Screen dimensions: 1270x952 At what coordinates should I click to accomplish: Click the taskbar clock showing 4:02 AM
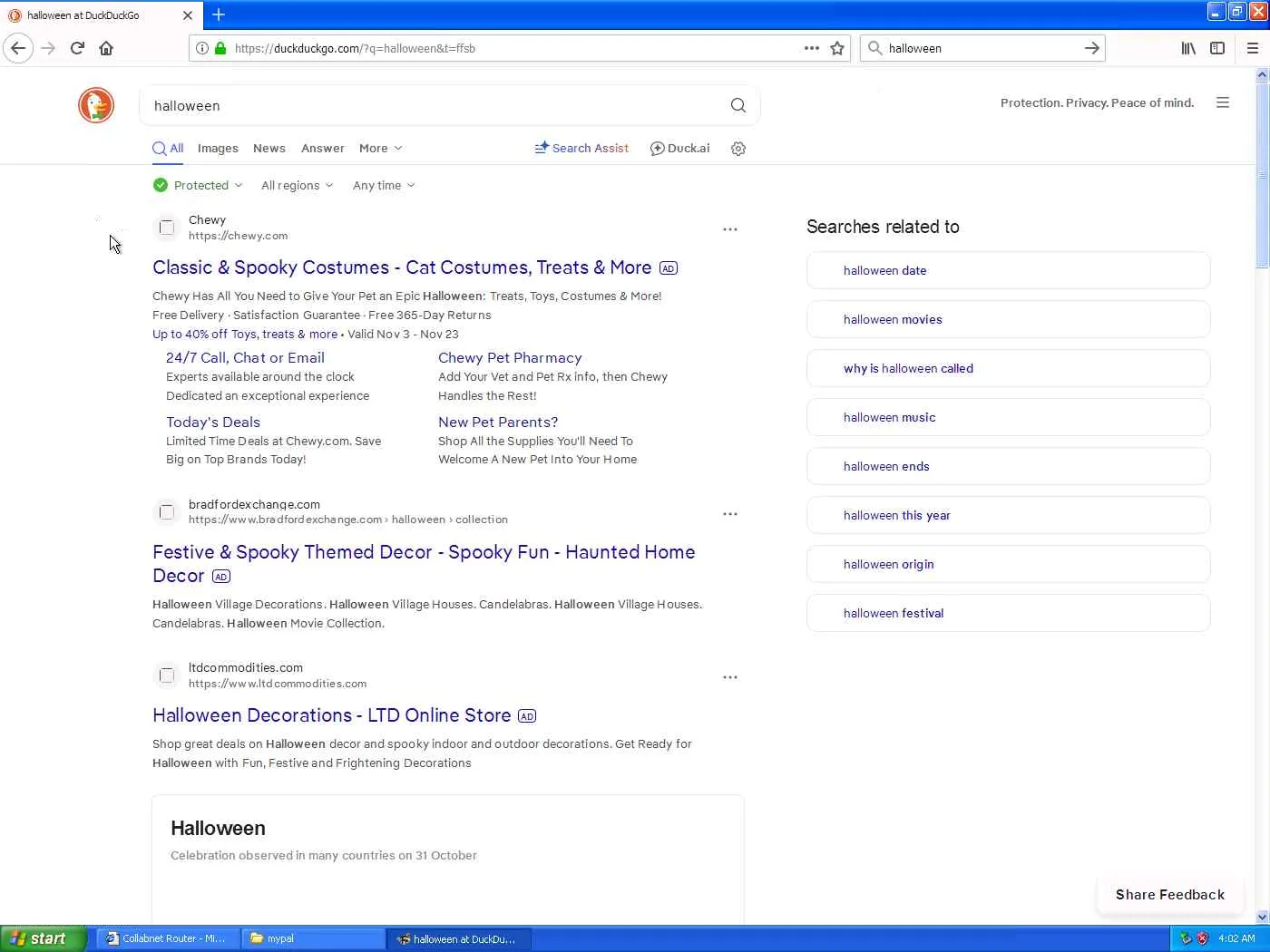1236,938
